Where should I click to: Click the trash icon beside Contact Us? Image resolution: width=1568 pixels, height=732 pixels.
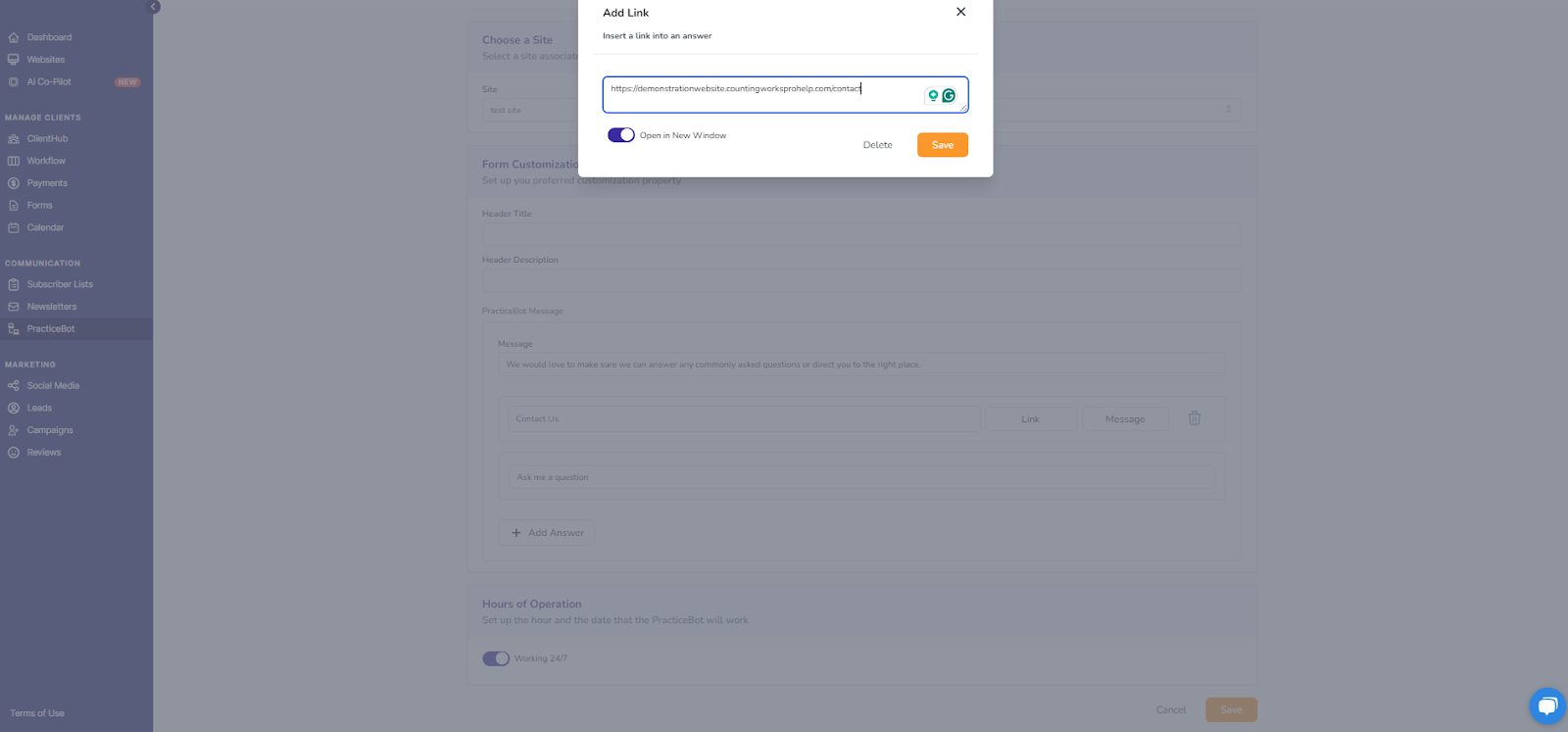(1195, 418)
